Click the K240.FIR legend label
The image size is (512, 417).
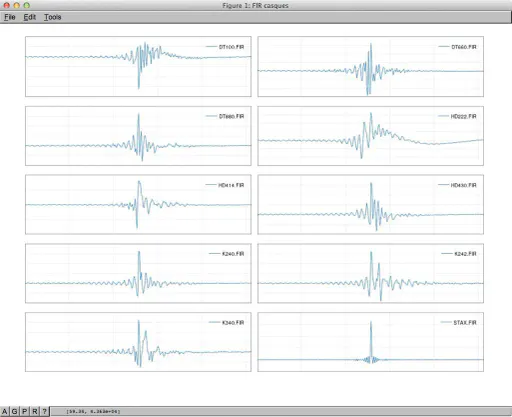pyautogui.click(x=233, y=254)
